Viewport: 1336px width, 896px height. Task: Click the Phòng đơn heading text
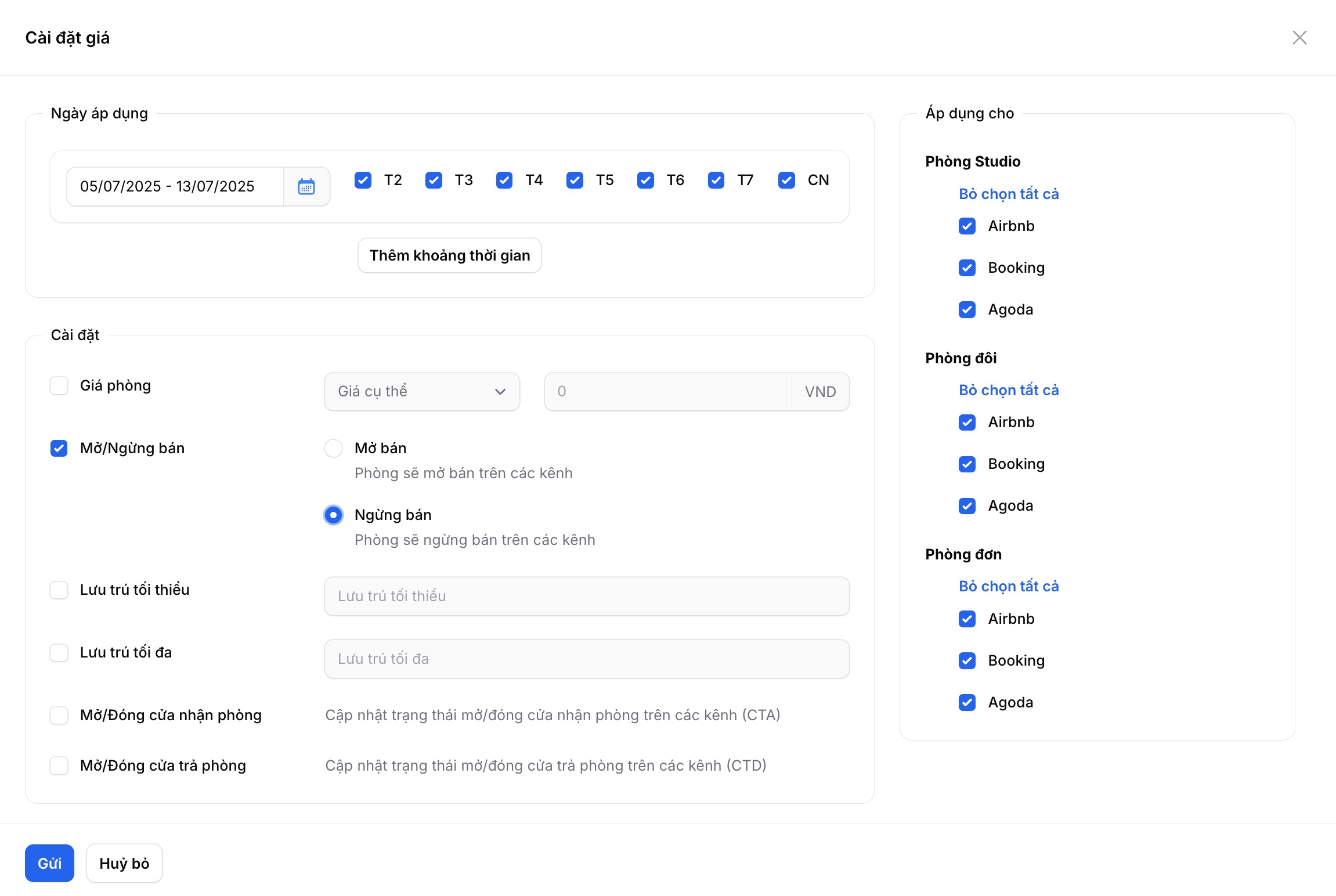963,554
